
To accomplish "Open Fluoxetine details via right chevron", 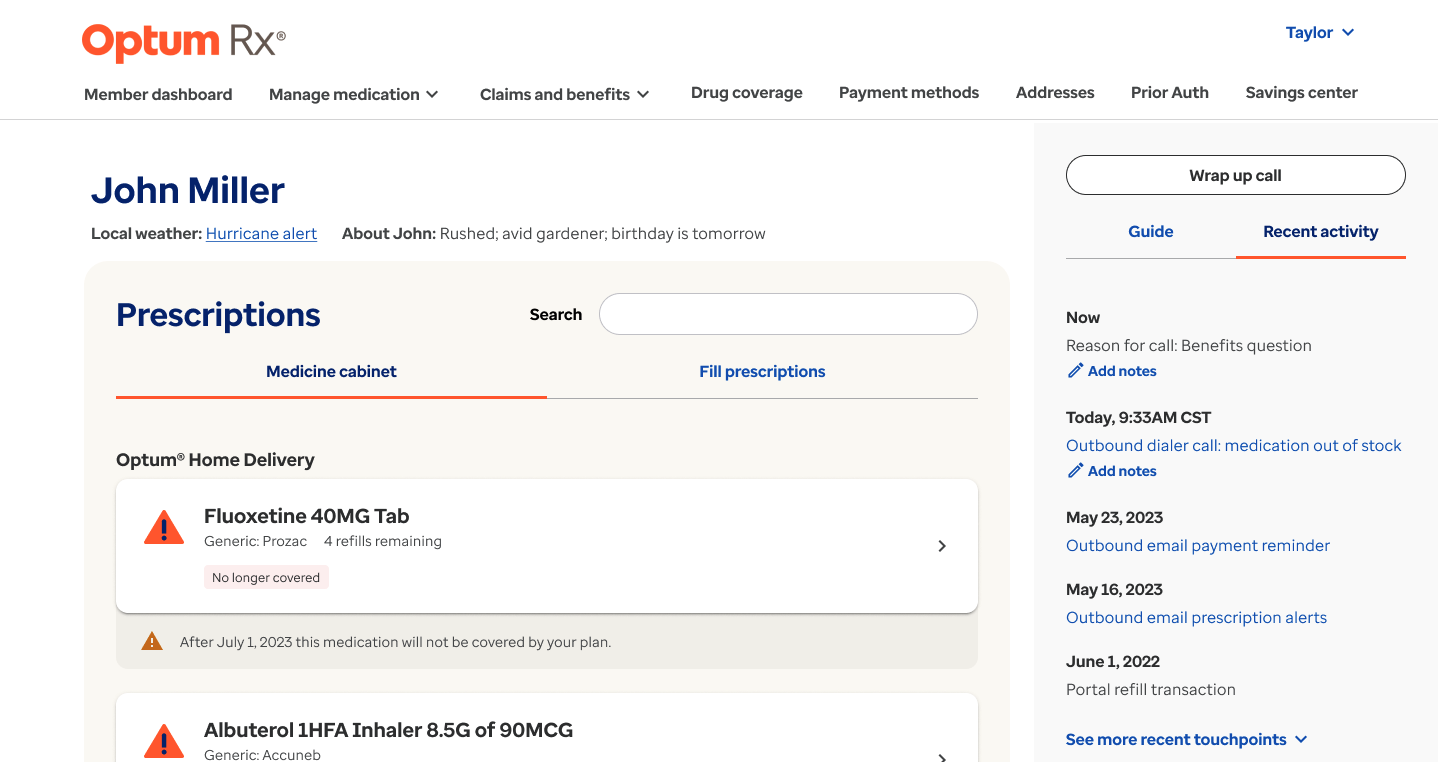I will coord(941,546).
